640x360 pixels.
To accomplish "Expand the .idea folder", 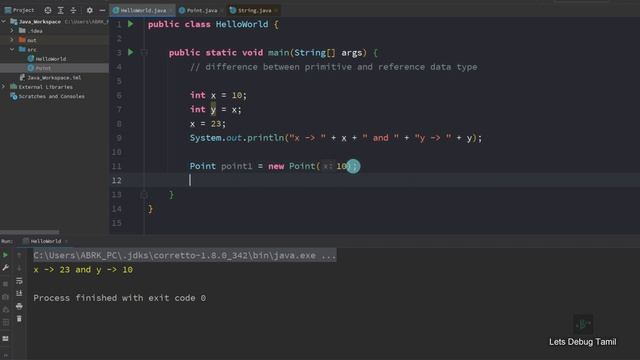I will 12,31.
